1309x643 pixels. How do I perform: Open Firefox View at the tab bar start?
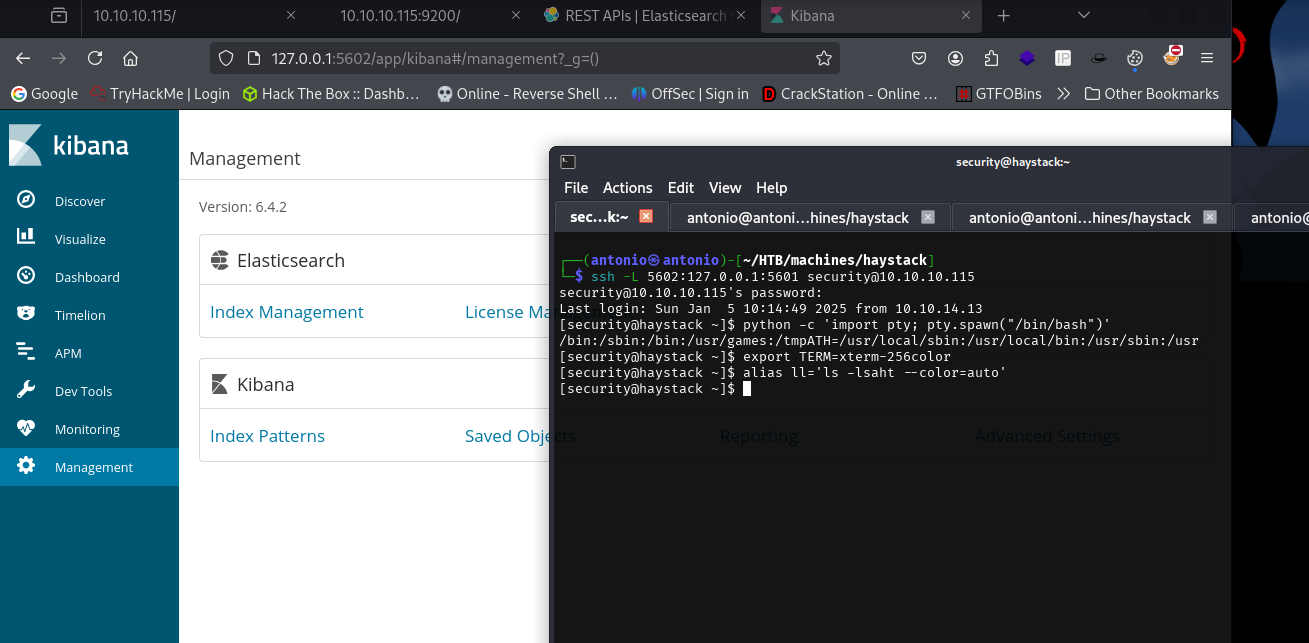coord(59,16)
